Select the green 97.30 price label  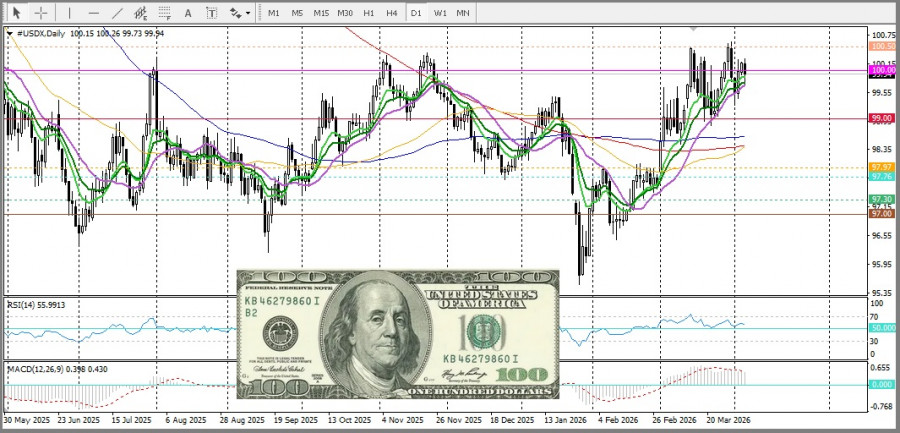(x=882, y=199)
